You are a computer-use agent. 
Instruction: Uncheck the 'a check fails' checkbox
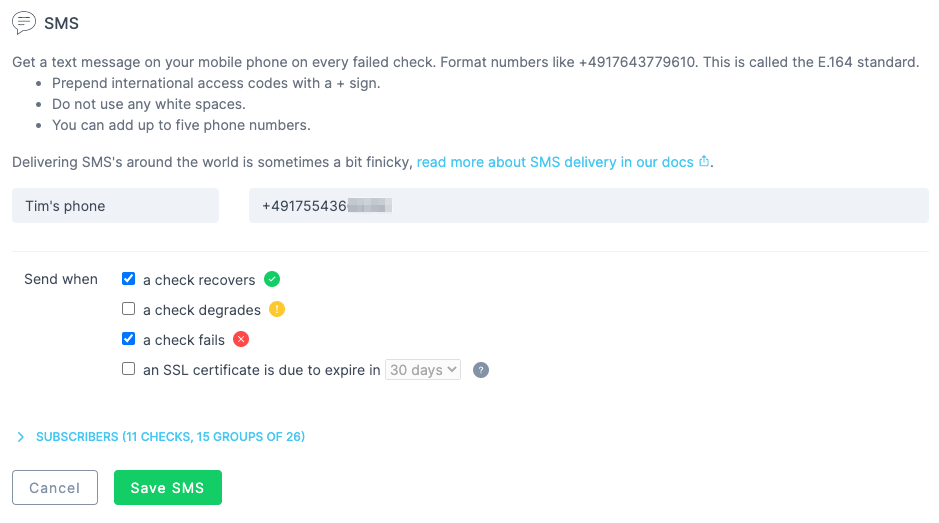(x=128, y=339)
